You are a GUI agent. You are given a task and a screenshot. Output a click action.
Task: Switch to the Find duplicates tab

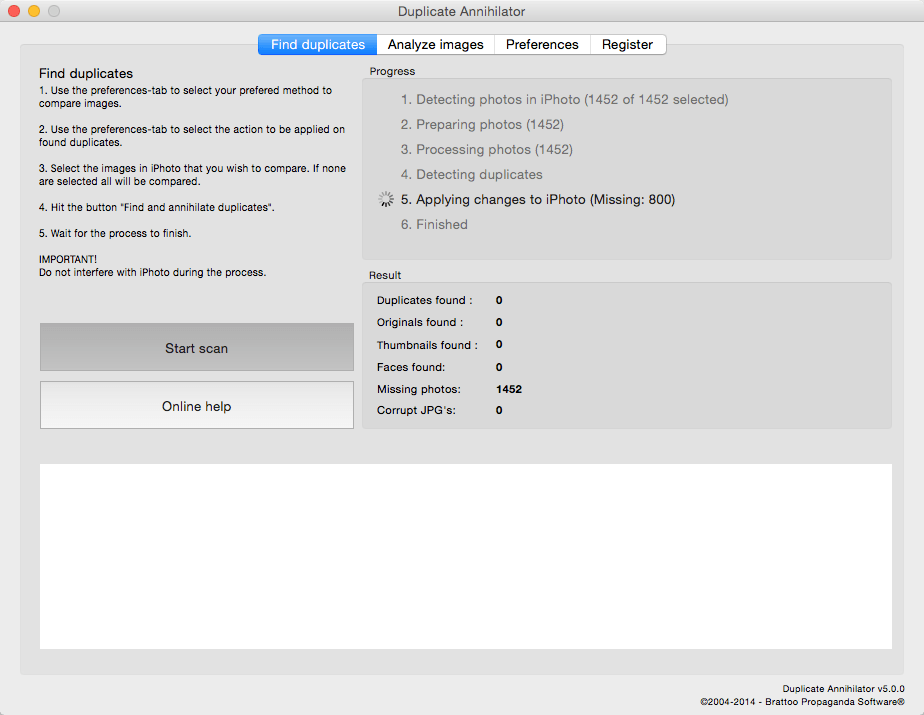(x=318, y=45)
